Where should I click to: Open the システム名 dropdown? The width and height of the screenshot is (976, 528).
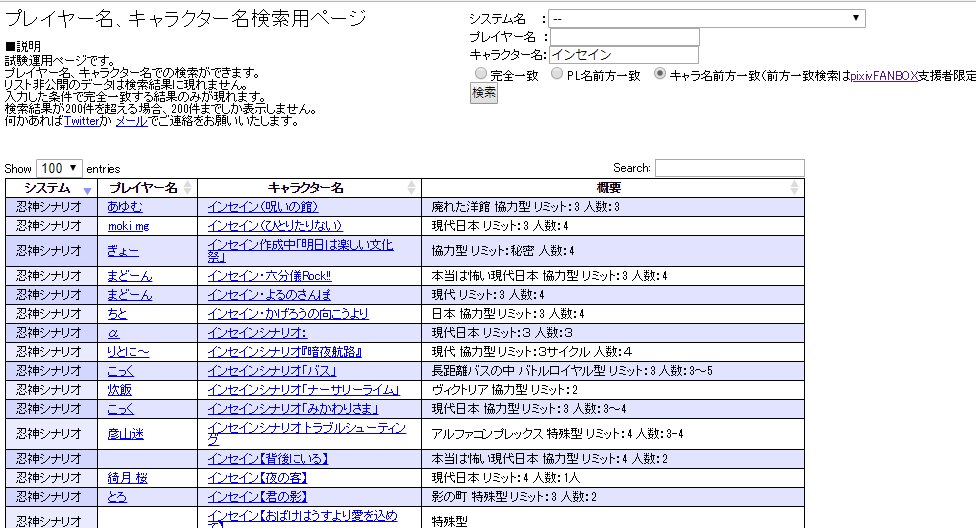pos(706,18)
